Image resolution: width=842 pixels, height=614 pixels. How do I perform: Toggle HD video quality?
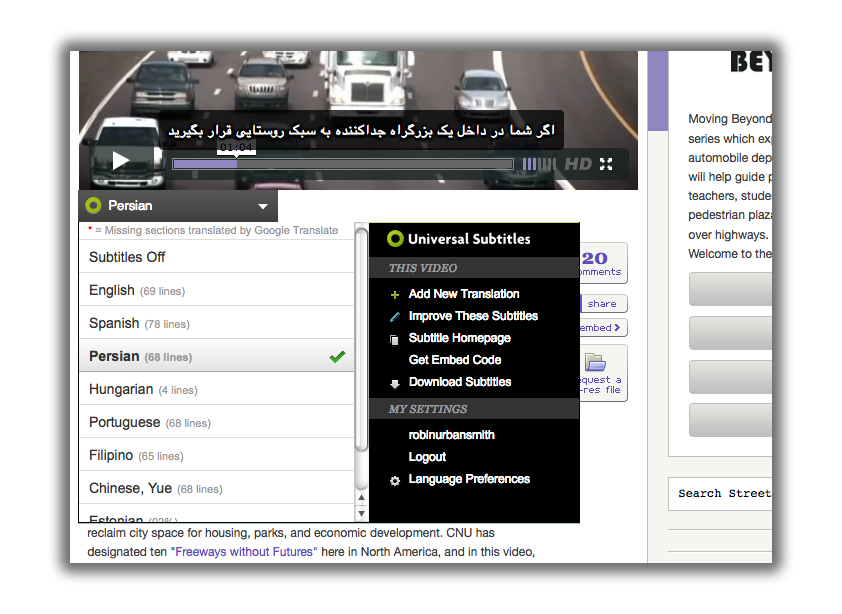point(578,164)
